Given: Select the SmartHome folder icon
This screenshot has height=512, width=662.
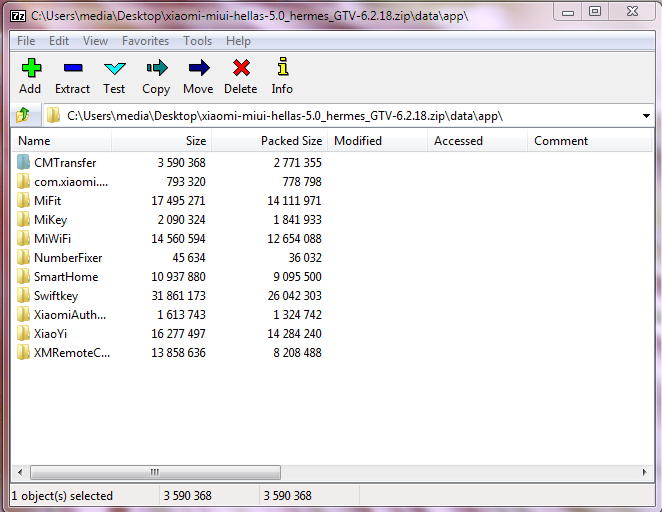Looking at the screenshot, I should pyautogui.click(x=24, y=276).
